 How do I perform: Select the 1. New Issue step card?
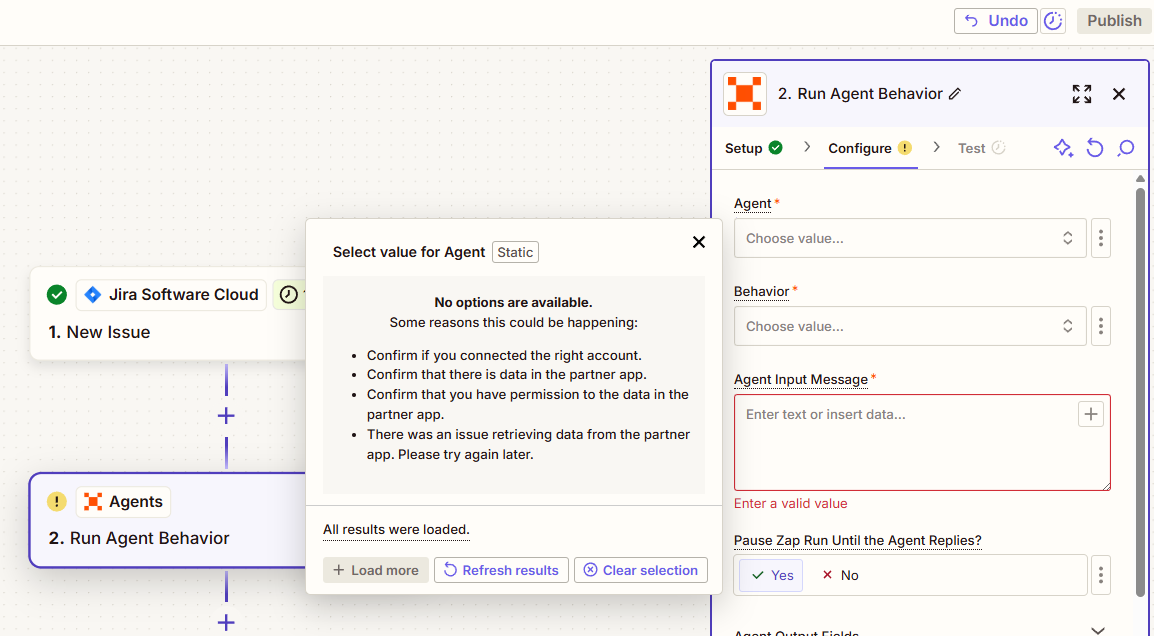[168, 314]
